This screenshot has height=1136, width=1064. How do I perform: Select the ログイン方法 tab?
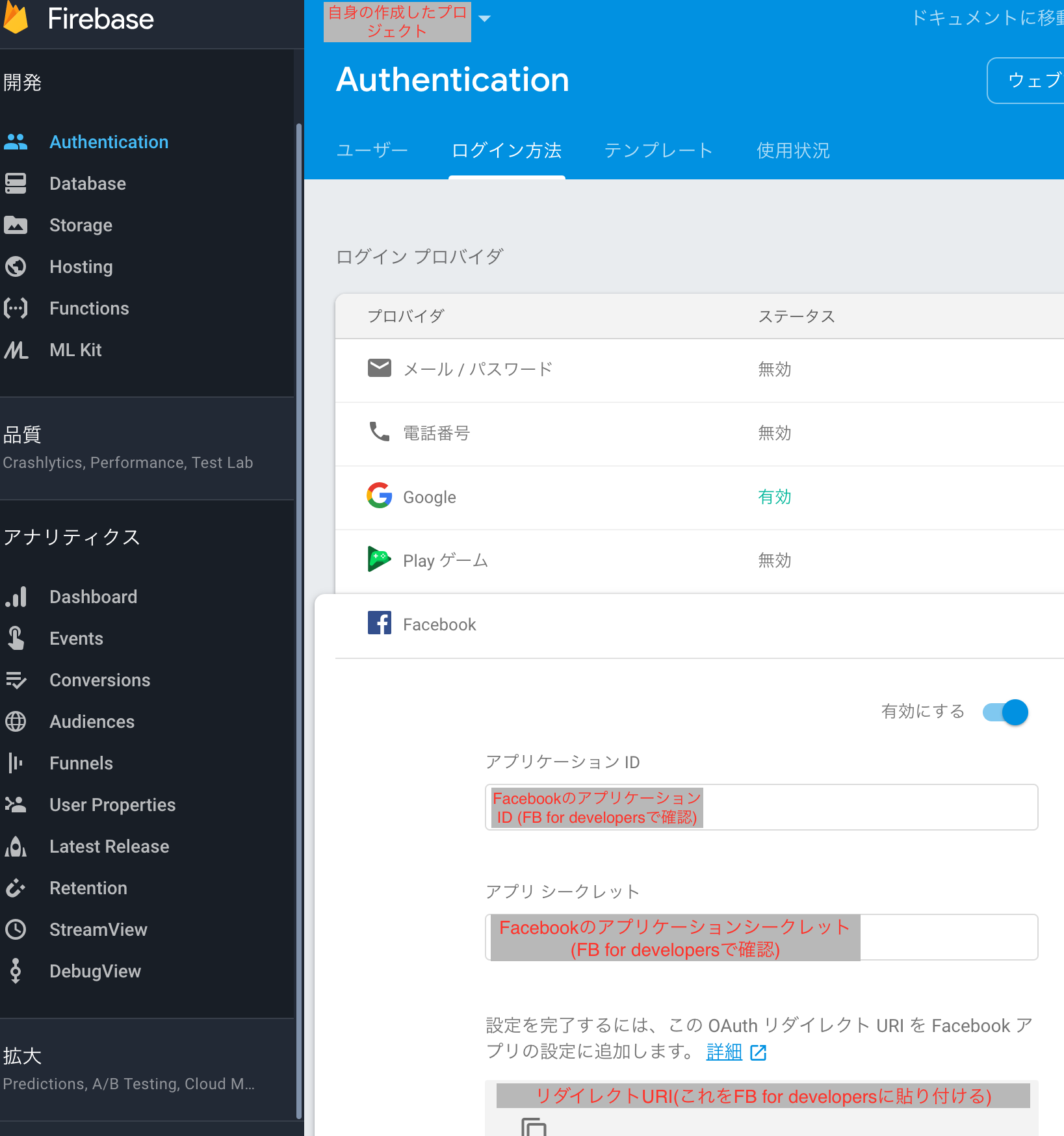point(507,151)
